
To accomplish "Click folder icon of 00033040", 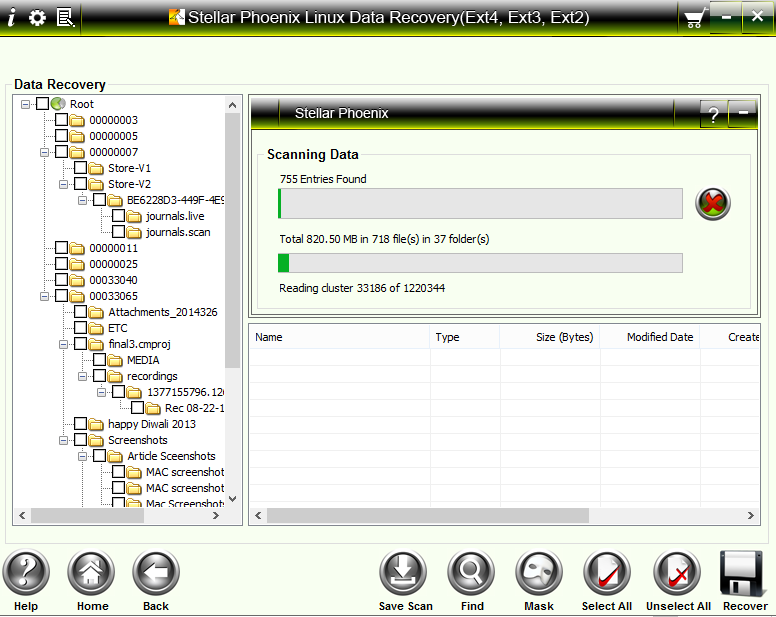I will pyautogui.click(x=77, y=280).
